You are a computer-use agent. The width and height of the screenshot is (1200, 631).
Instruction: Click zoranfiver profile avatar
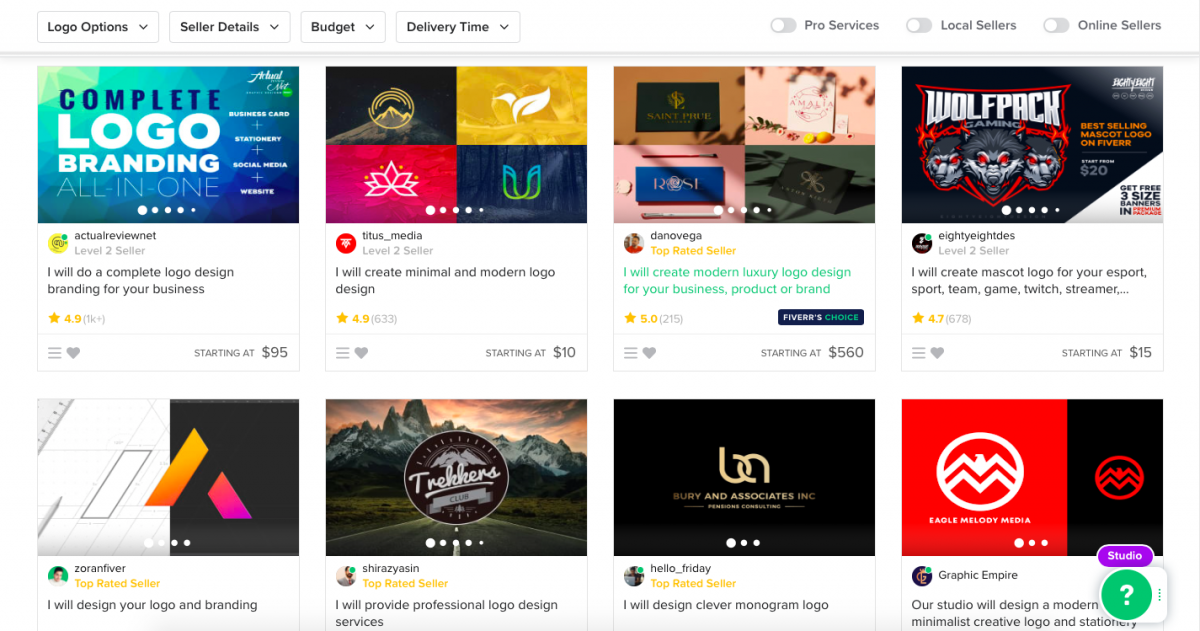coord(58,576)
